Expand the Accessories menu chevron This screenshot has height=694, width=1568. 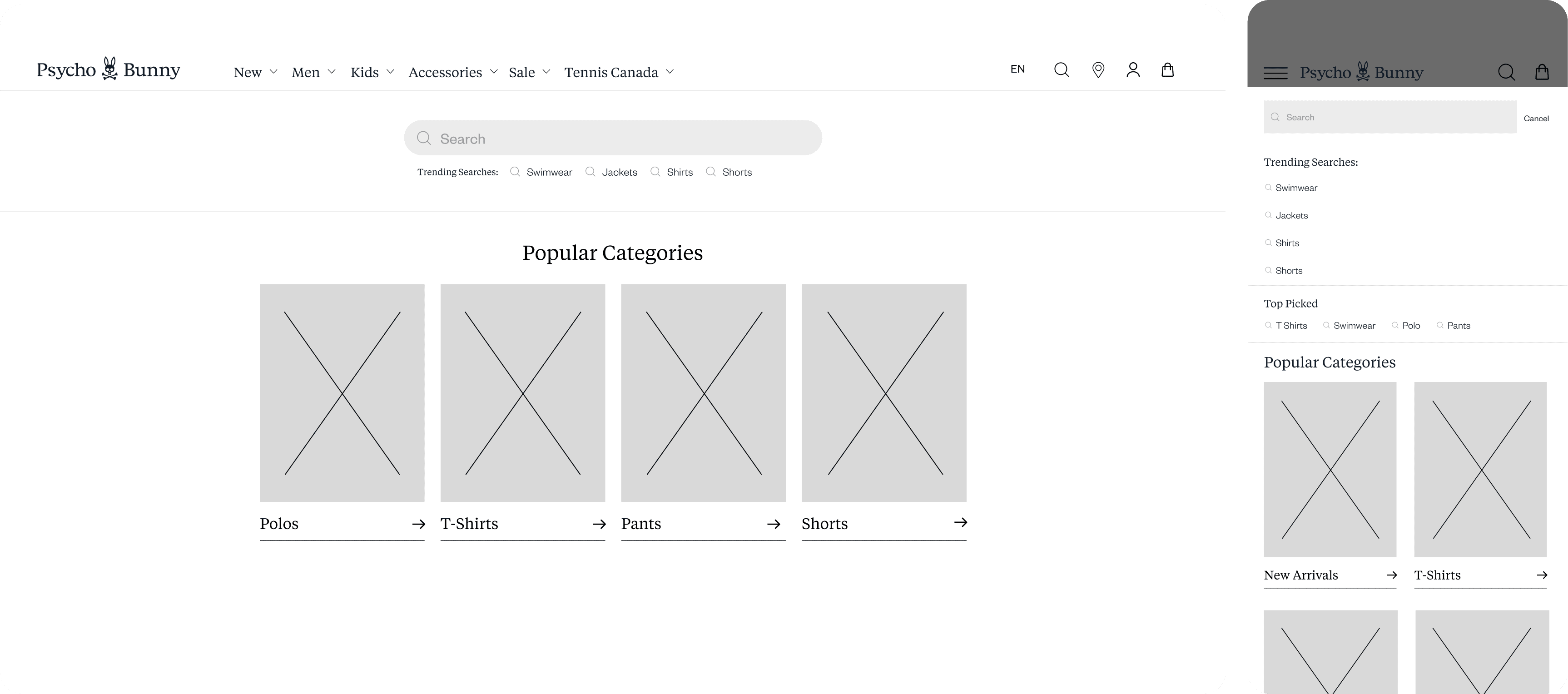494,72
